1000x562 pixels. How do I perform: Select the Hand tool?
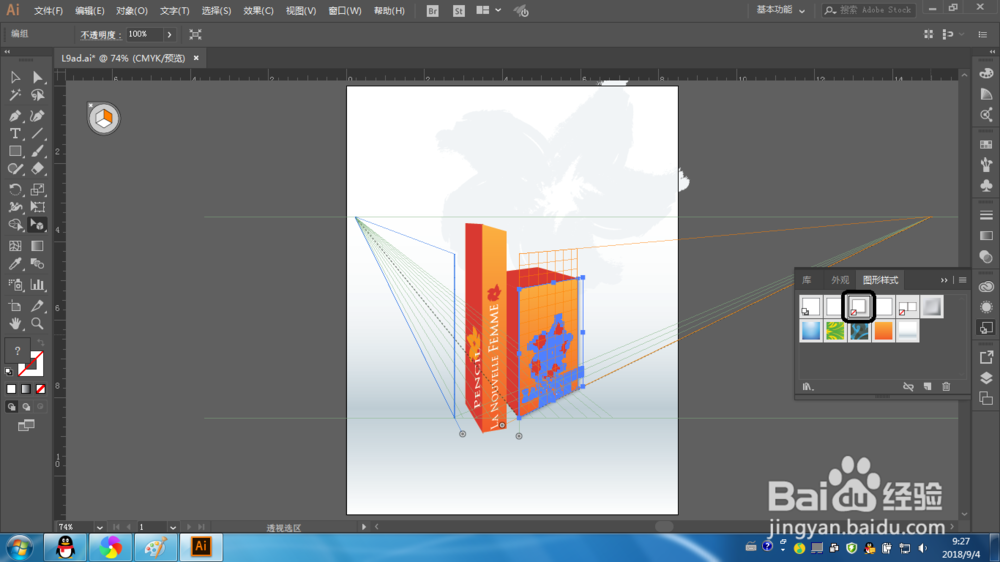click(15, 323)
